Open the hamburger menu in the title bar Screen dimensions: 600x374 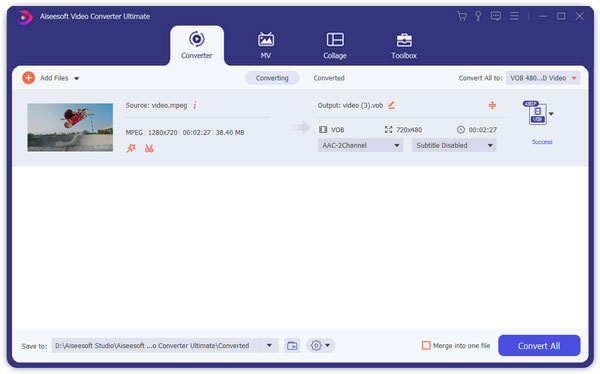click(515, 16)
